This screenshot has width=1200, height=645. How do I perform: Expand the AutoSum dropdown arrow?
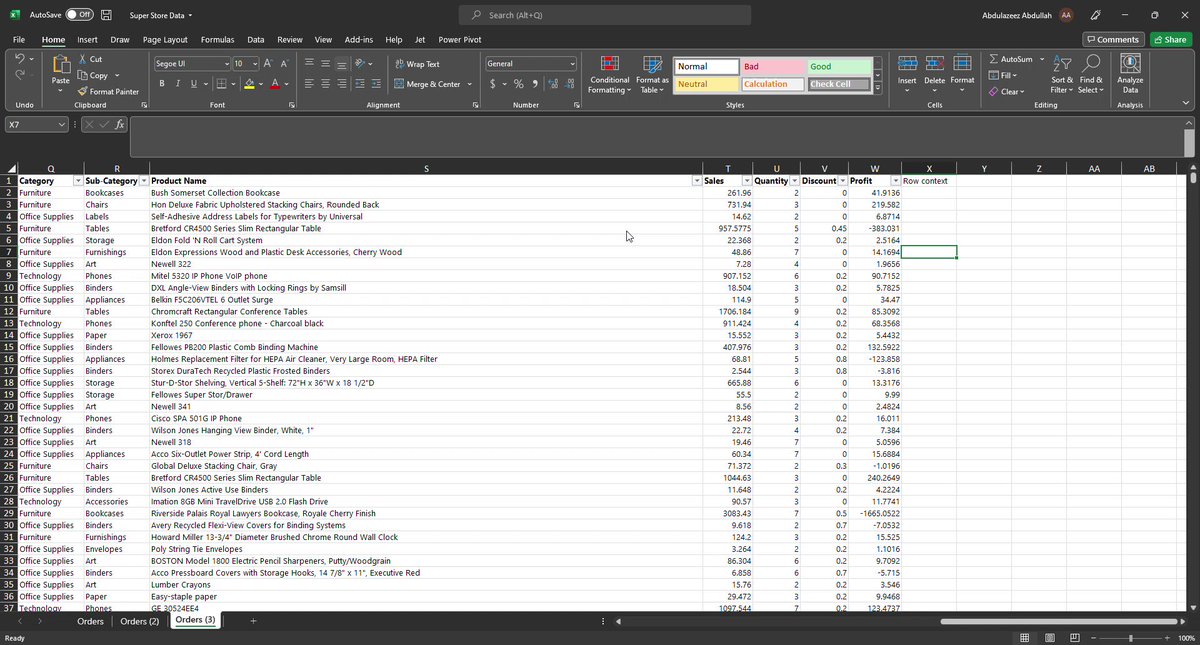(x=1041, y=59)
